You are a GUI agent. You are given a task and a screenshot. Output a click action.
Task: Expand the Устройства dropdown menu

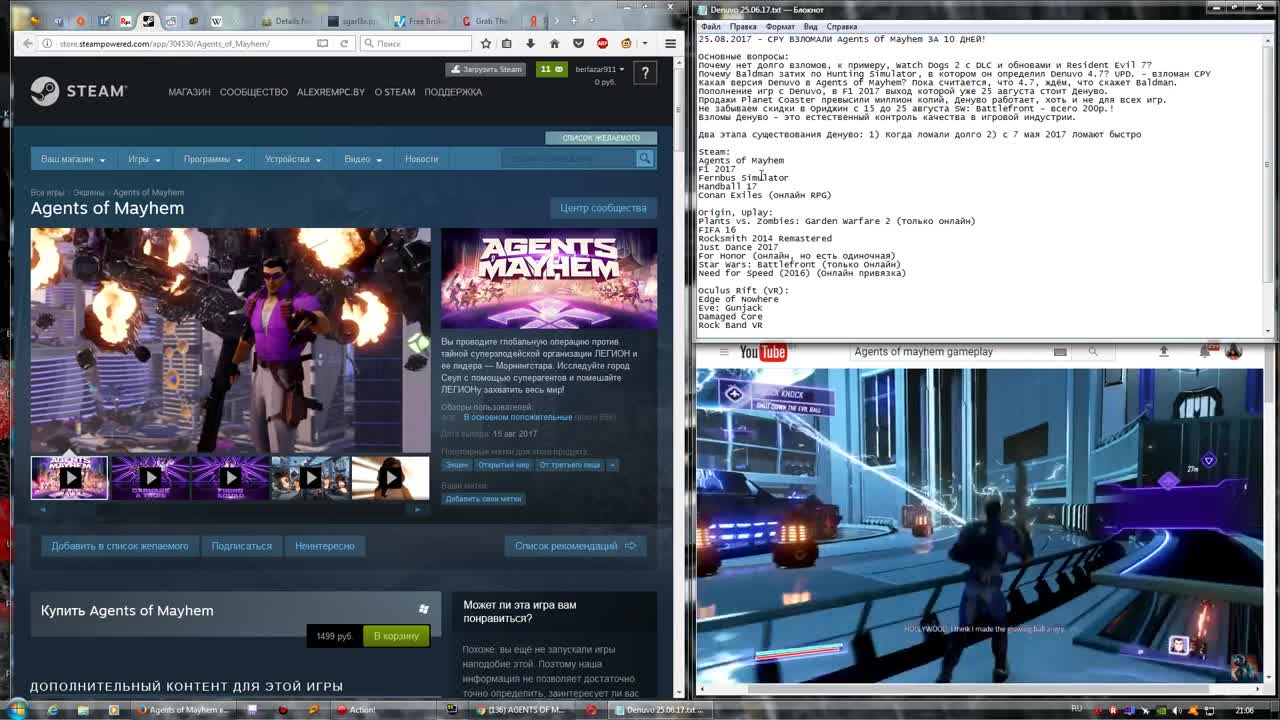pos(293,159)
